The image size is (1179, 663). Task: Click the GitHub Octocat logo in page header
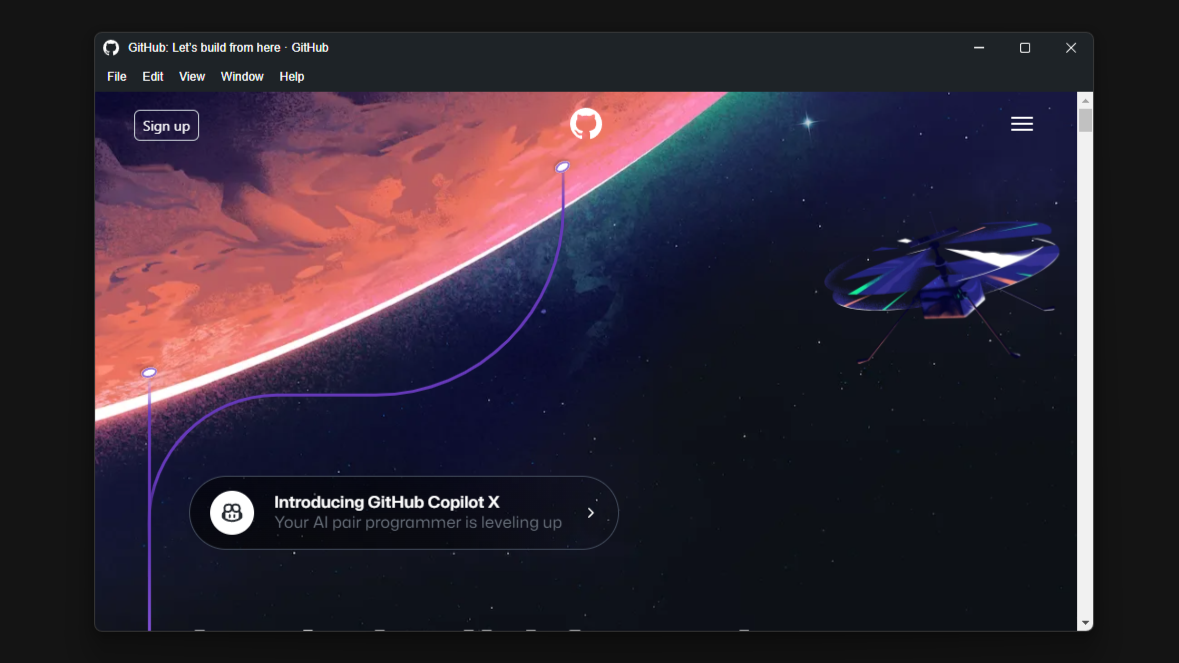[x=586, y=124]
